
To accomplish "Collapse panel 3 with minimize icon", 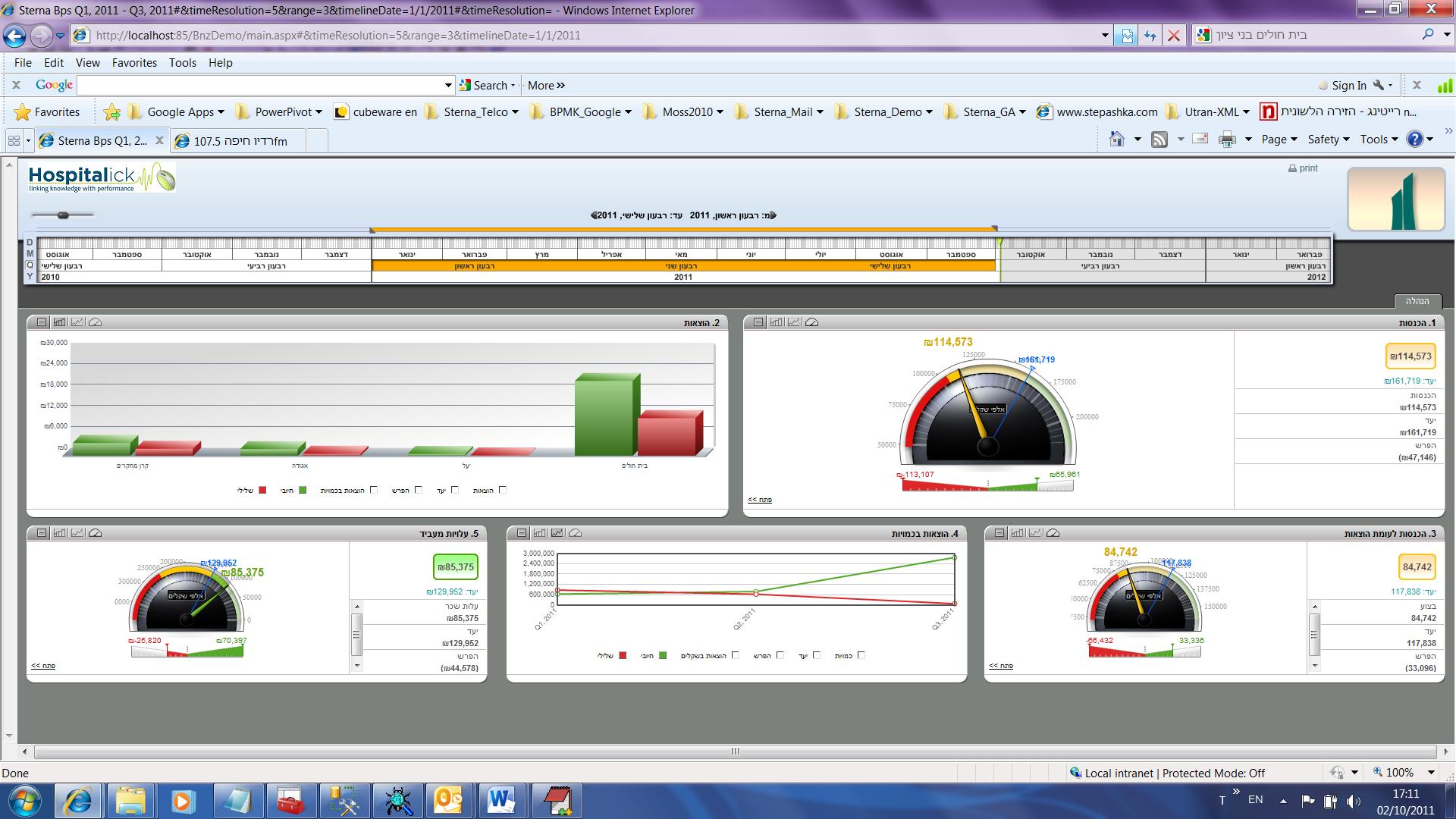I will [999, 533].
